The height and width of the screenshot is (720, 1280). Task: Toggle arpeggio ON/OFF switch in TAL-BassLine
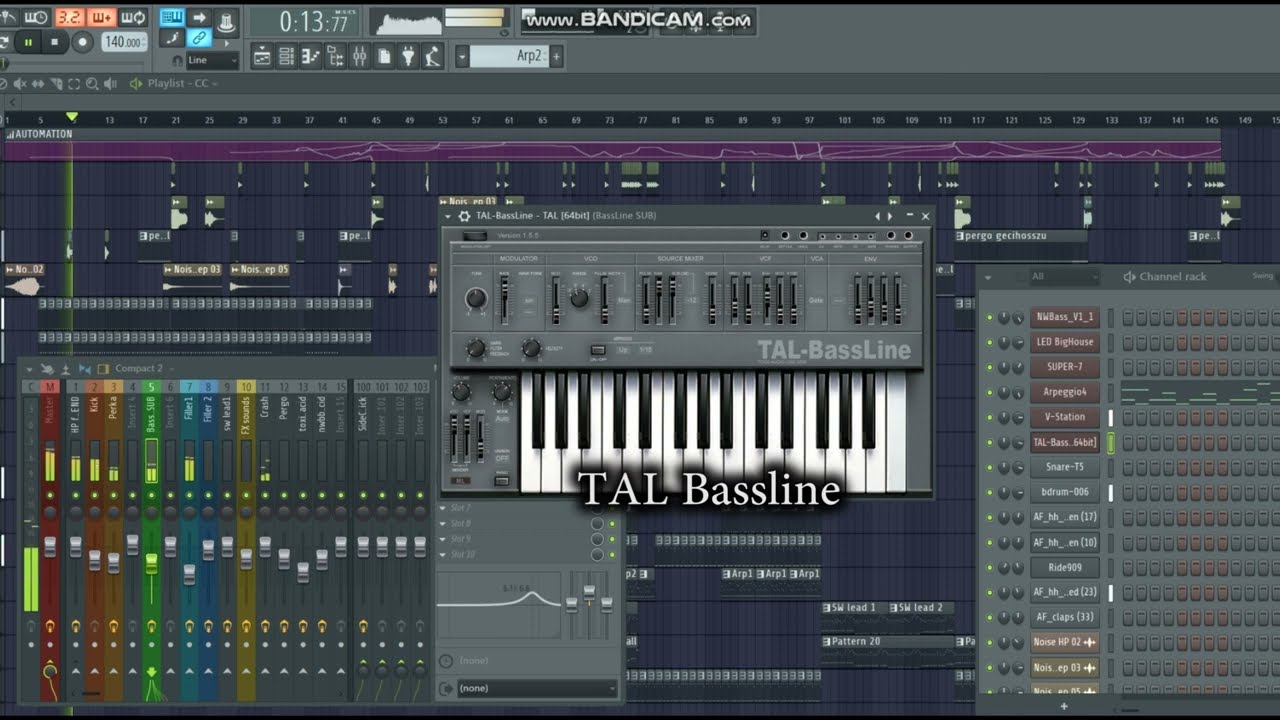(x=598, y=349)
